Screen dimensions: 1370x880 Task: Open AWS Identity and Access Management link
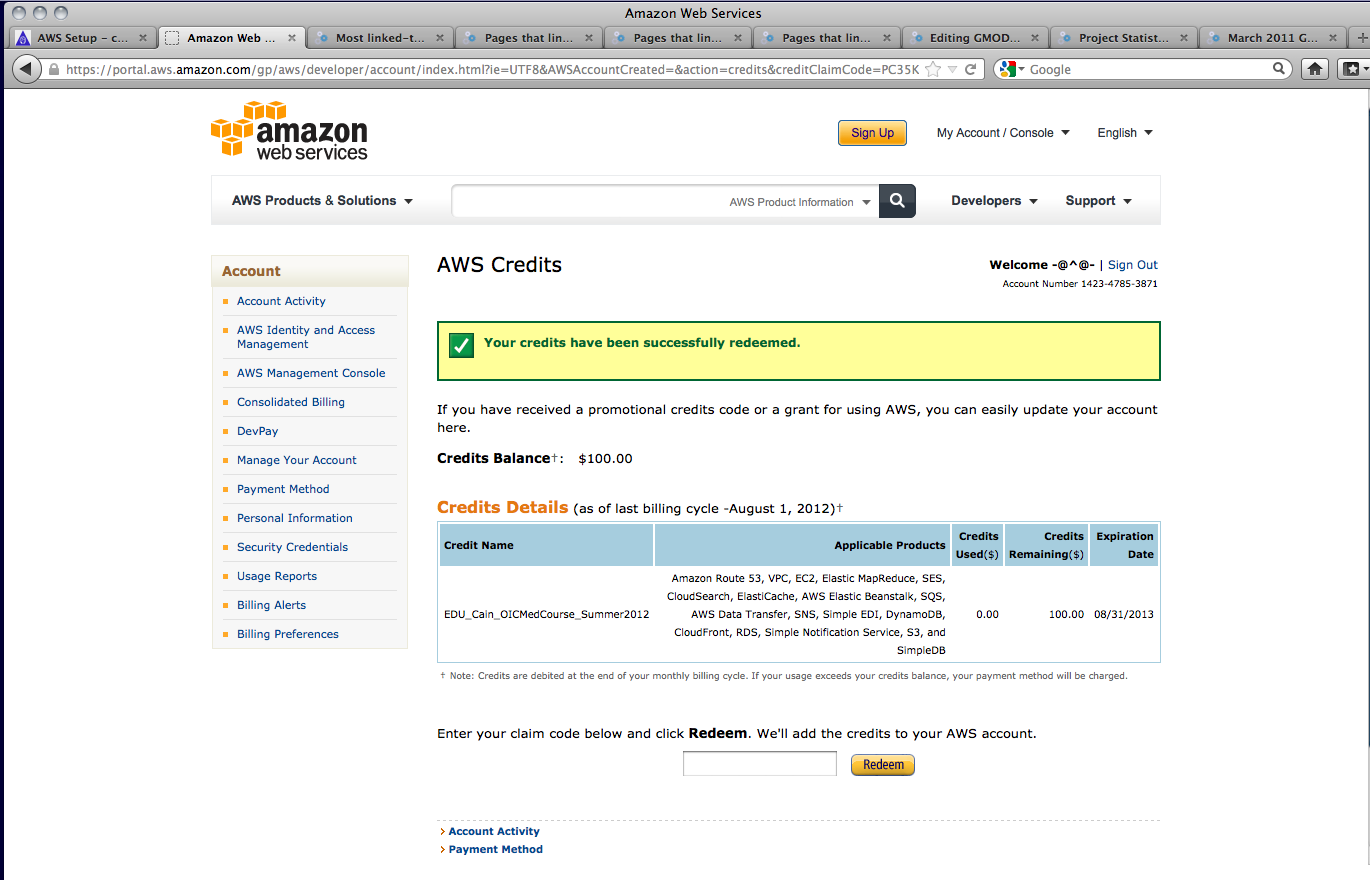tap(306, 337)
